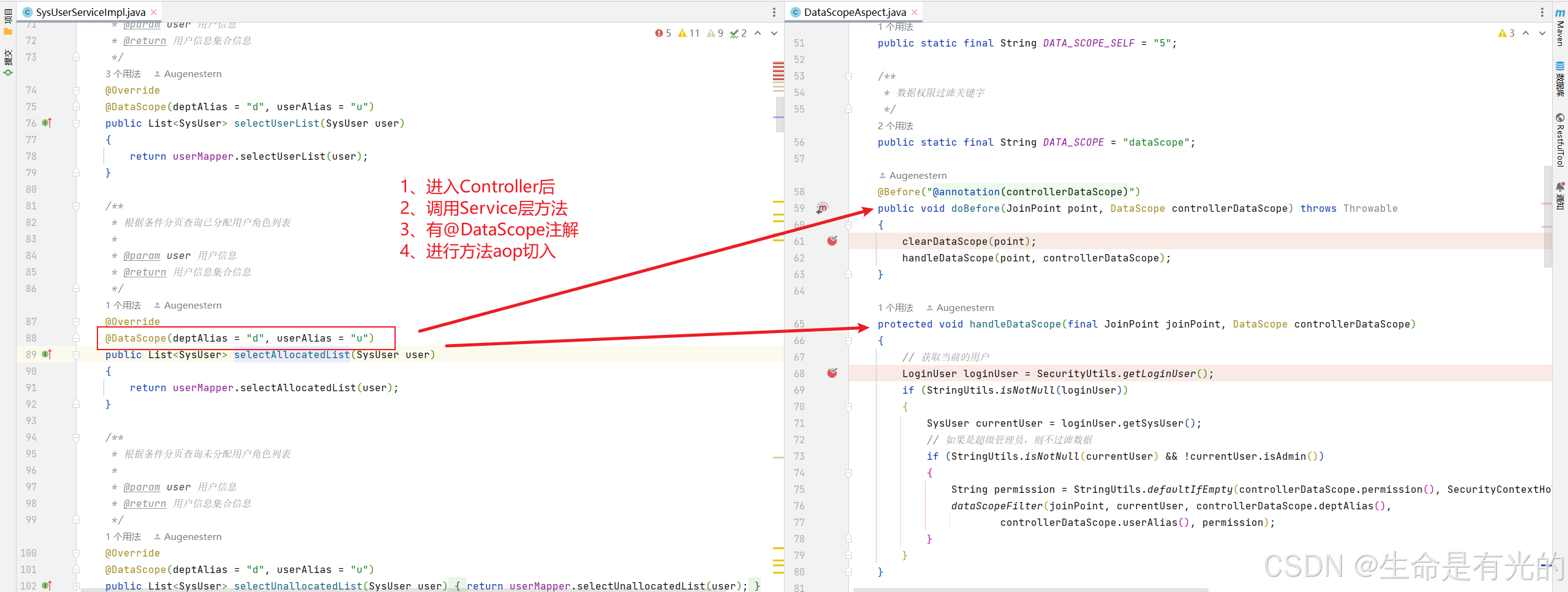Click implements gutter icon on line 76
This screenshot has height=592, width=1568.
pyautogui.click(x=47, y=123)
